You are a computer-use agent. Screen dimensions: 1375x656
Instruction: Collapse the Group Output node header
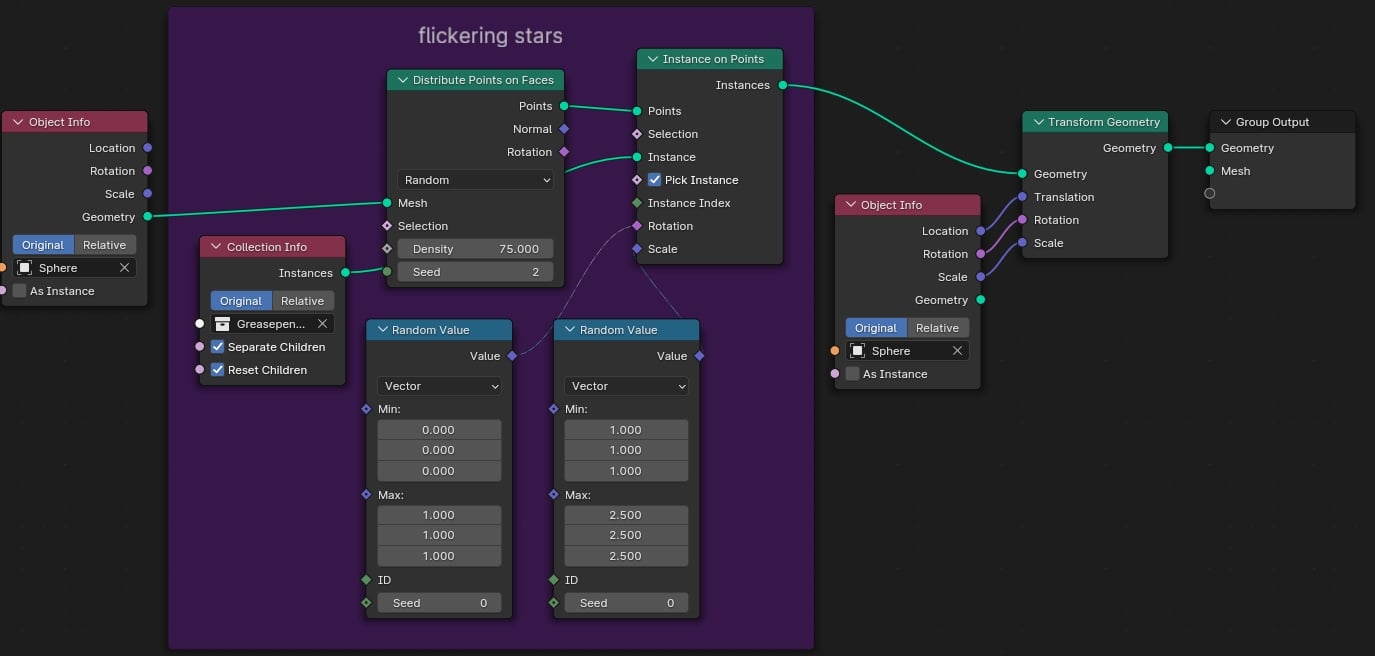coord(1226,122)
